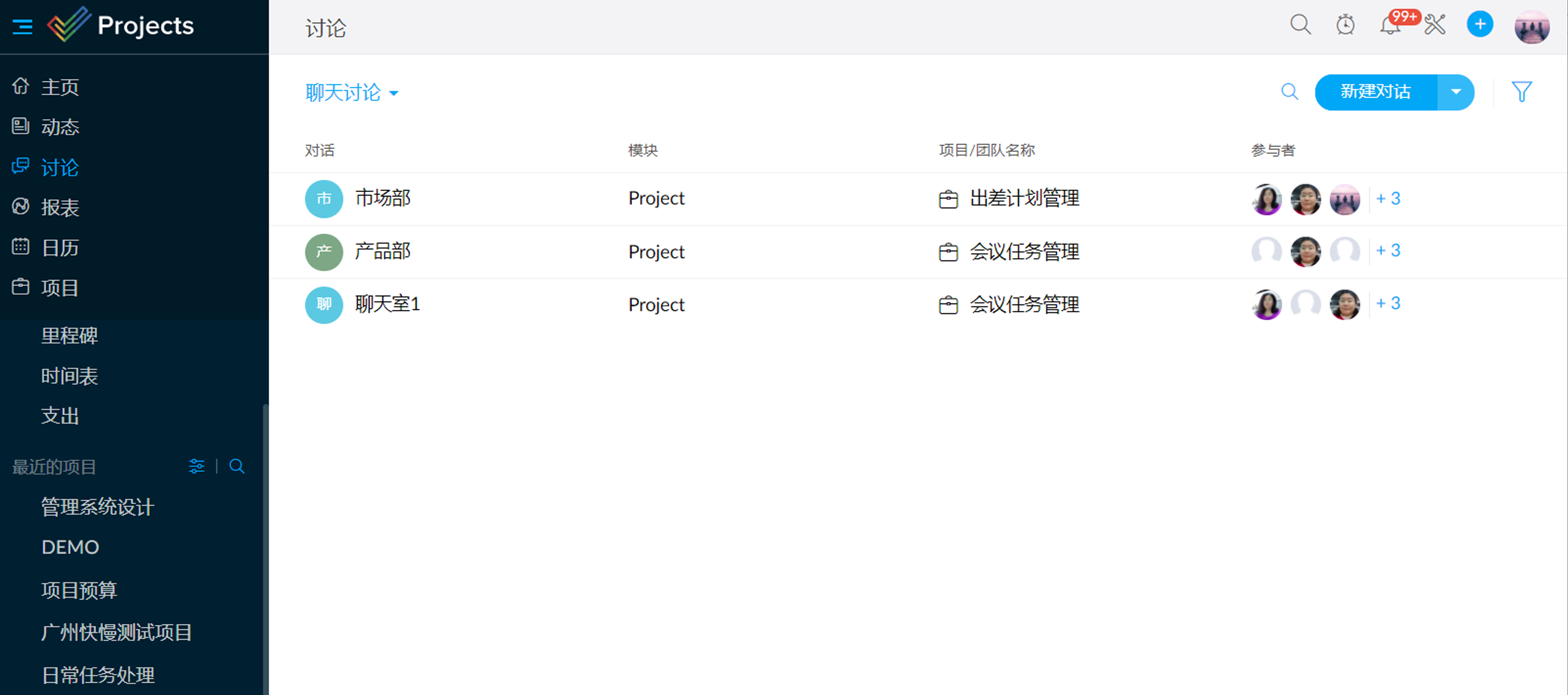Open global search in top header
Screen dimensions: 1568x695
pos(1300,25)
